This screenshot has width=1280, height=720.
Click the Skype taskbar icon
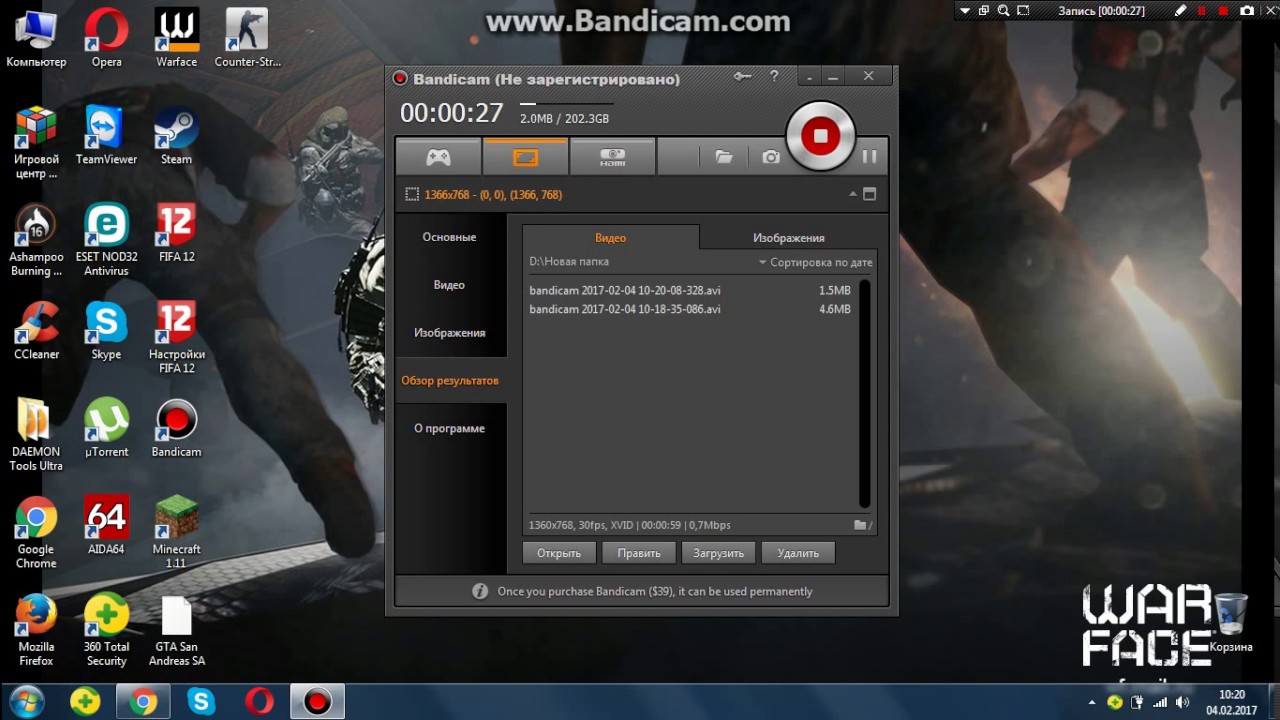(x=201, y=702)
